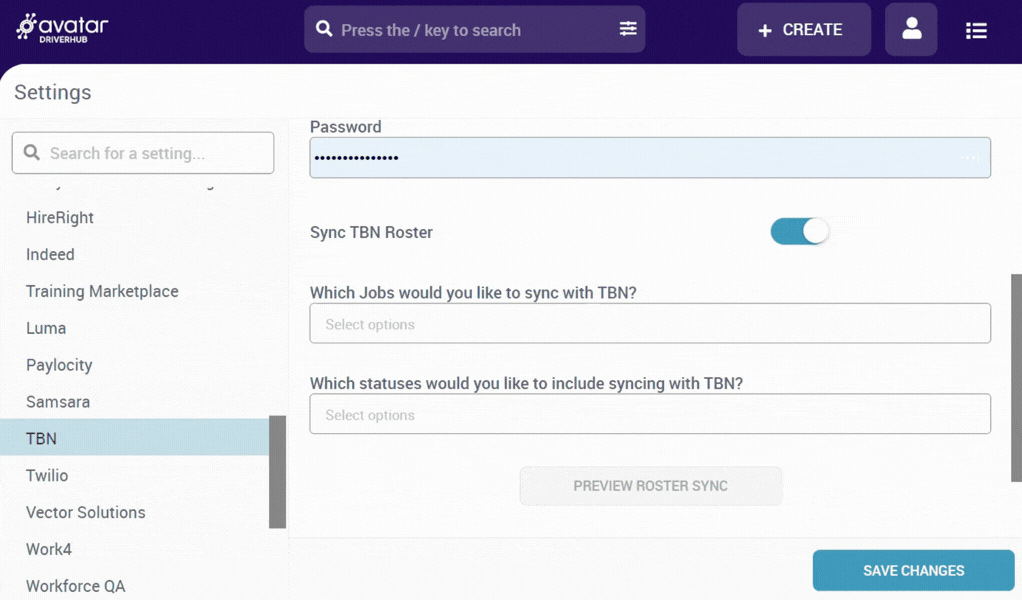Click the Settings page heading
The image size is (1022, 600).
tap(53, 93)
